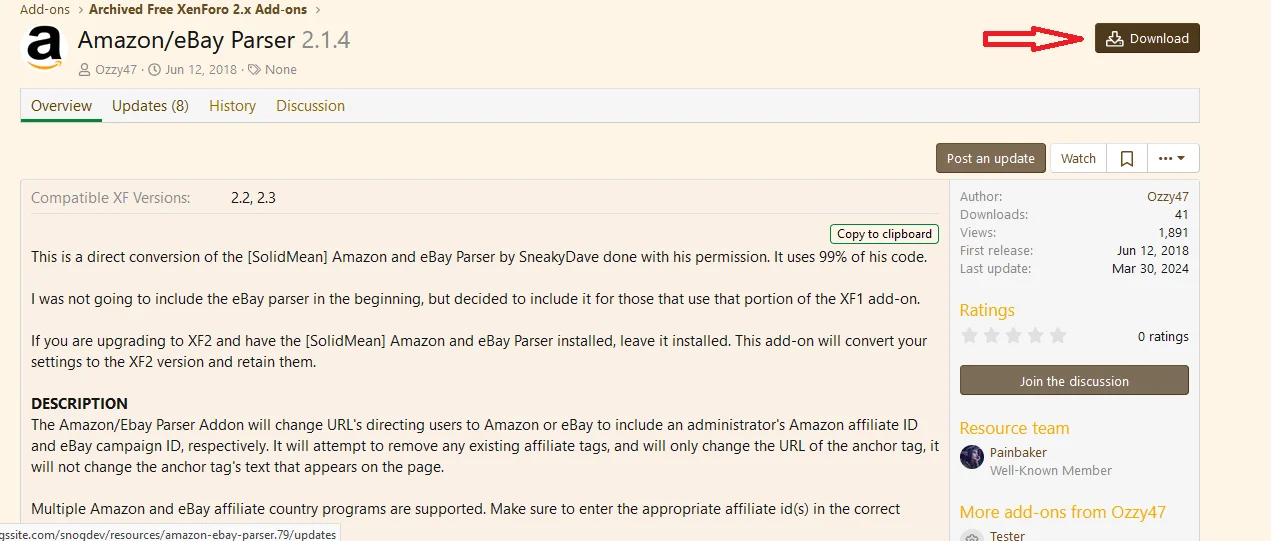The image size is (1271, 541).
Task: Click the fifth rating star
Action: tap(1059, 336)
